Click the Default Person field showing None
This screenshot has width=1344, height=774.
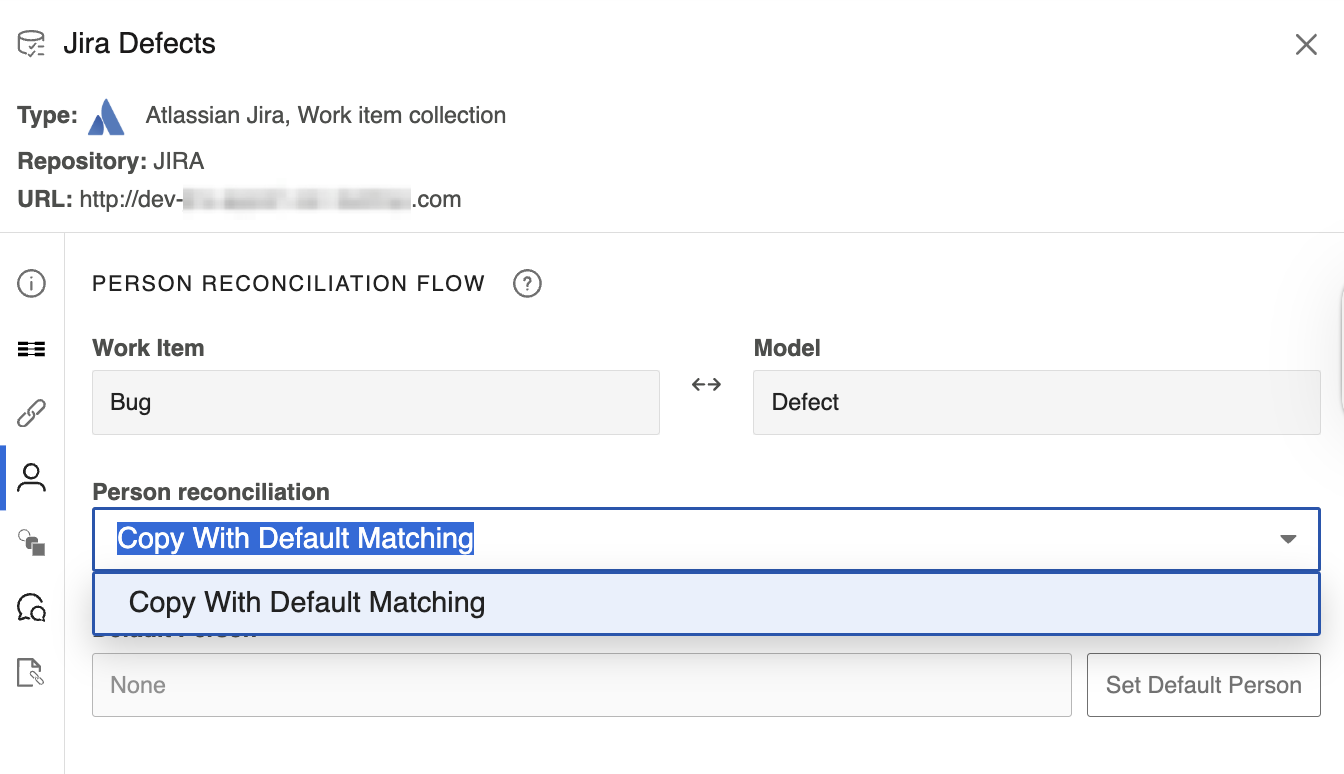[x=580, y=685]
